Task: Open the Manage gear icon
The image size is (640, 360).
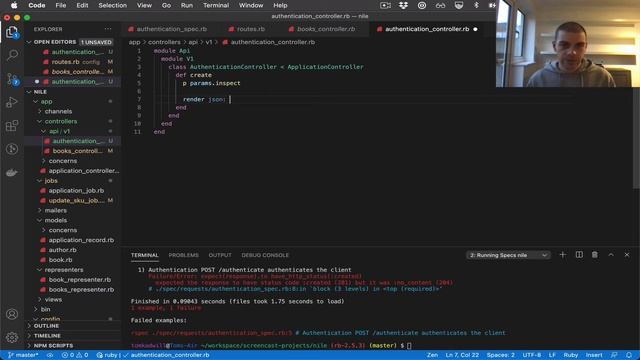Action: (12, 337)
